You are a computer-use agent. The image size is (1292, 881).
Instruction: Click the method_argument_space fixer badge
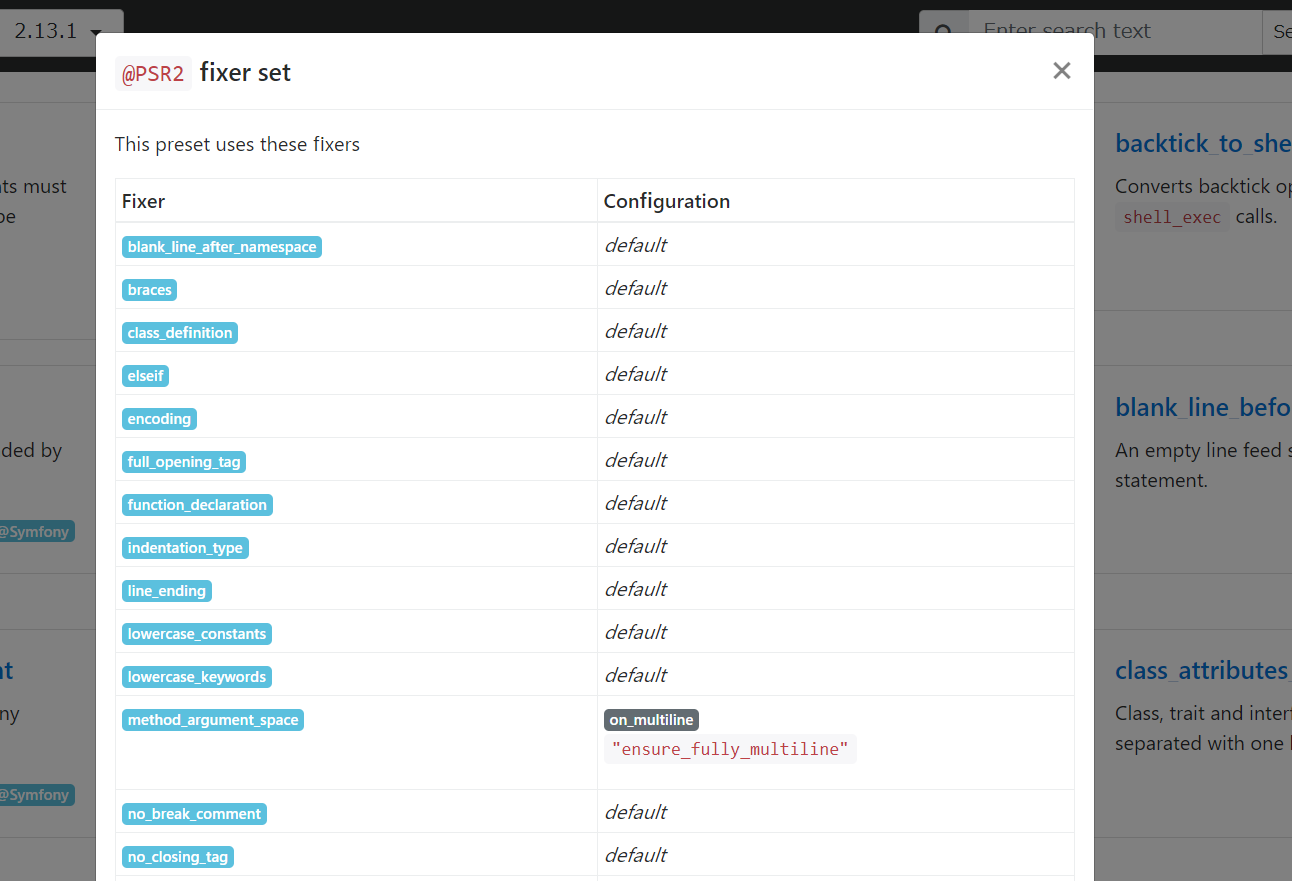(213, 720)
